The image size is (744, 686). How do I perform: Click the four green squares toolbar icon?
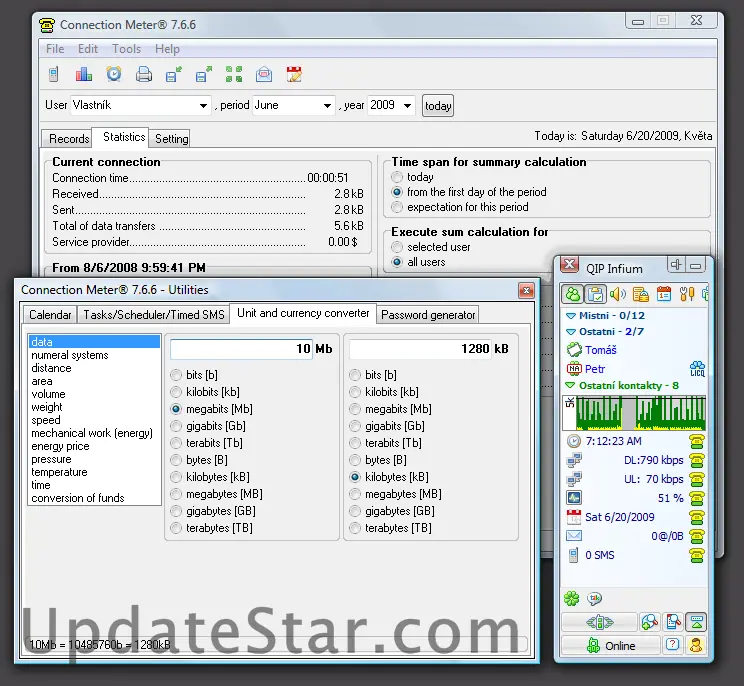point(234,74)
